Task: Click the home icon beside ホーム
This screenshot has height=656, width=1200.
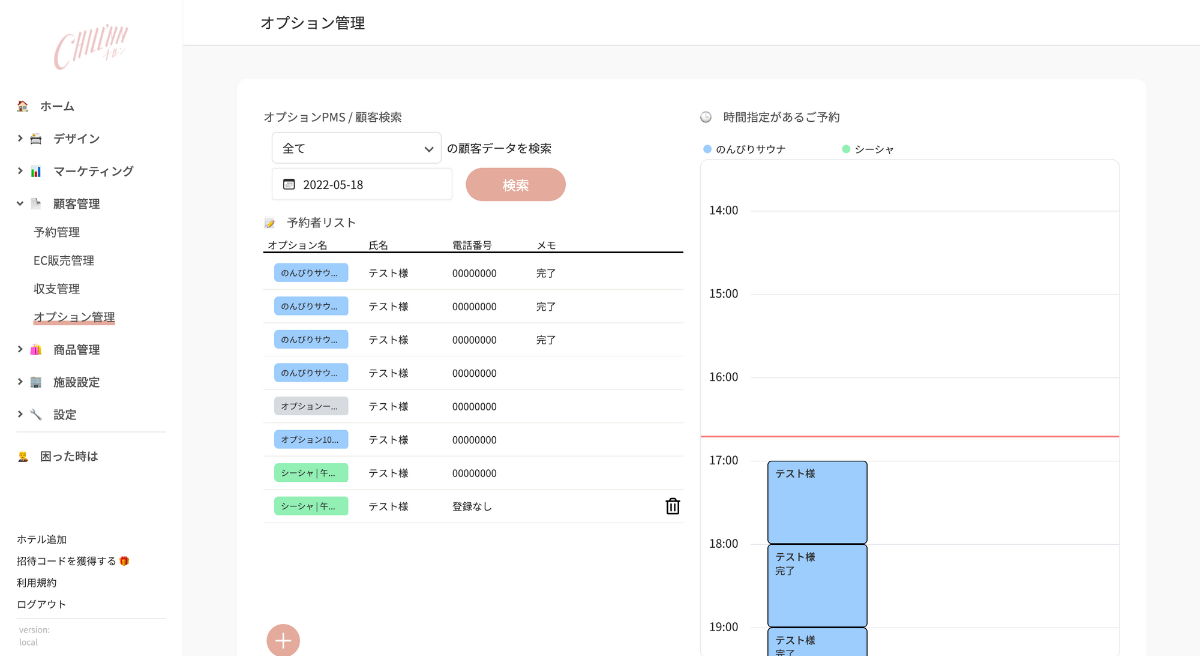Action: pos(23,106)
